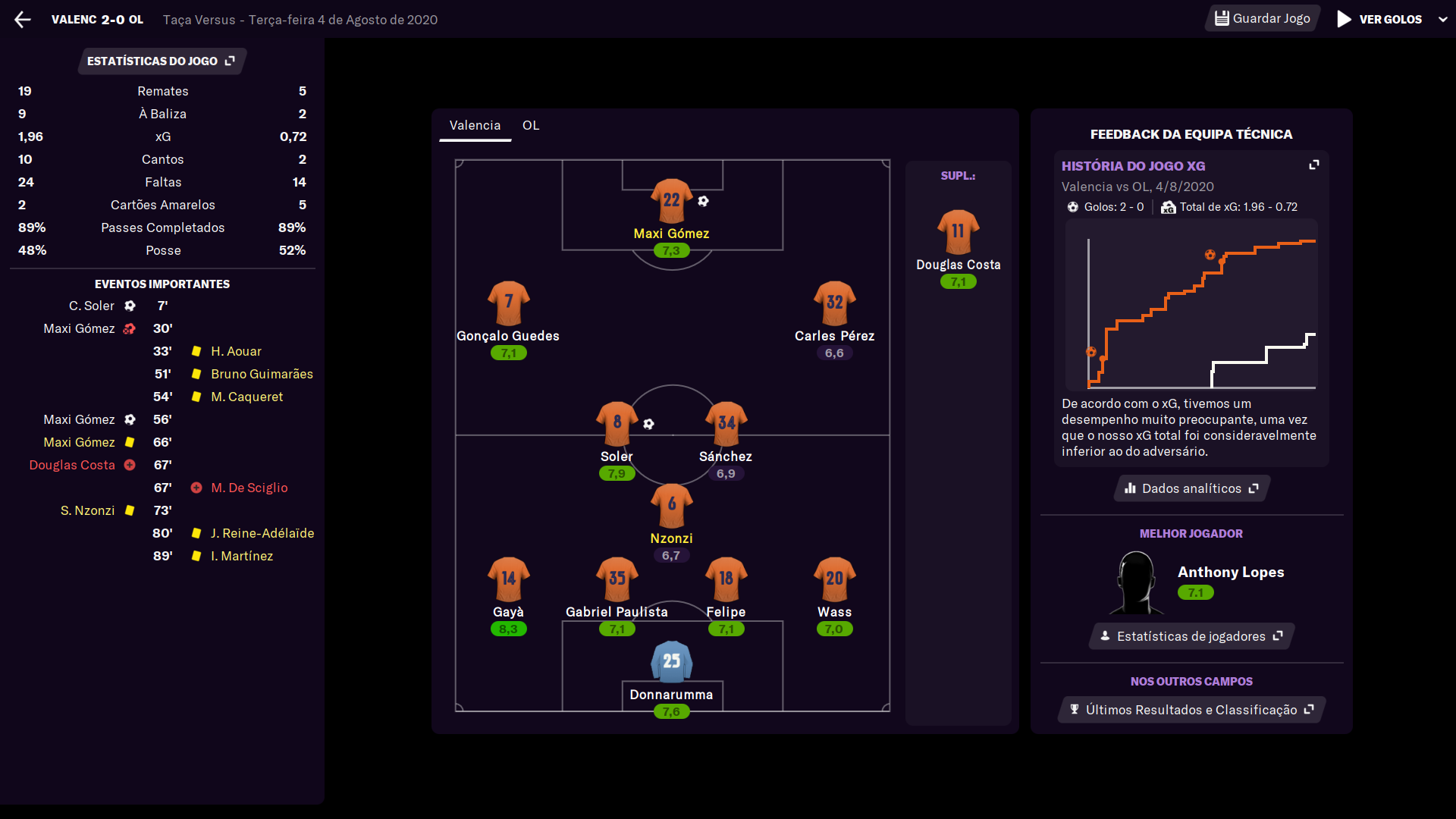Image resolution: width=1456 pixels, height=819 pixels.
Task: Select Gayà number 14 shirt
Action: (508, 579)
